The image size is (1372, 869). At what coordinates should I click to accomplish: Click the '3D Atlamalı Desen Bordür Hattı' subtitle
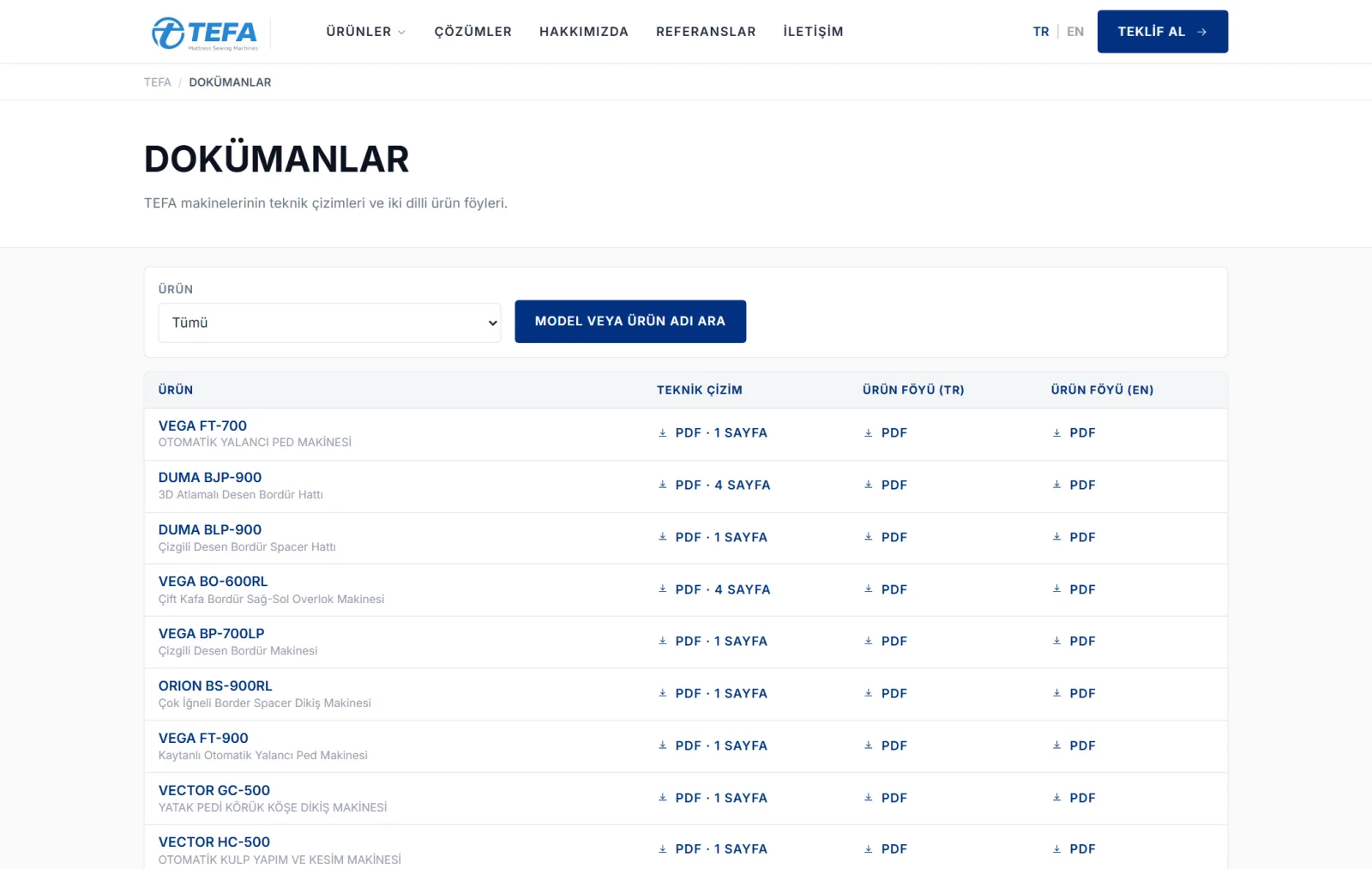tap(241, 495)
